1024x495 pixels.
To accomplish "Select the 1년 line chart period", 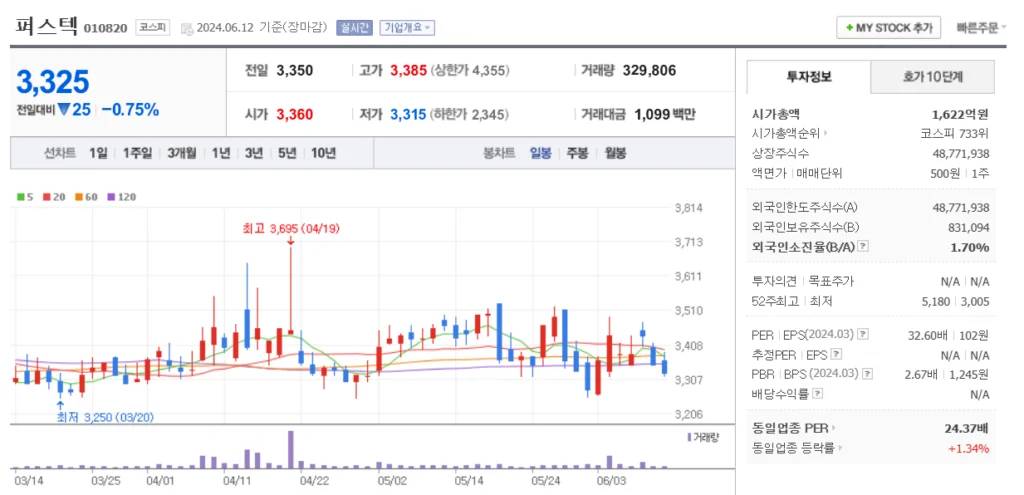I will click(220, 153).
